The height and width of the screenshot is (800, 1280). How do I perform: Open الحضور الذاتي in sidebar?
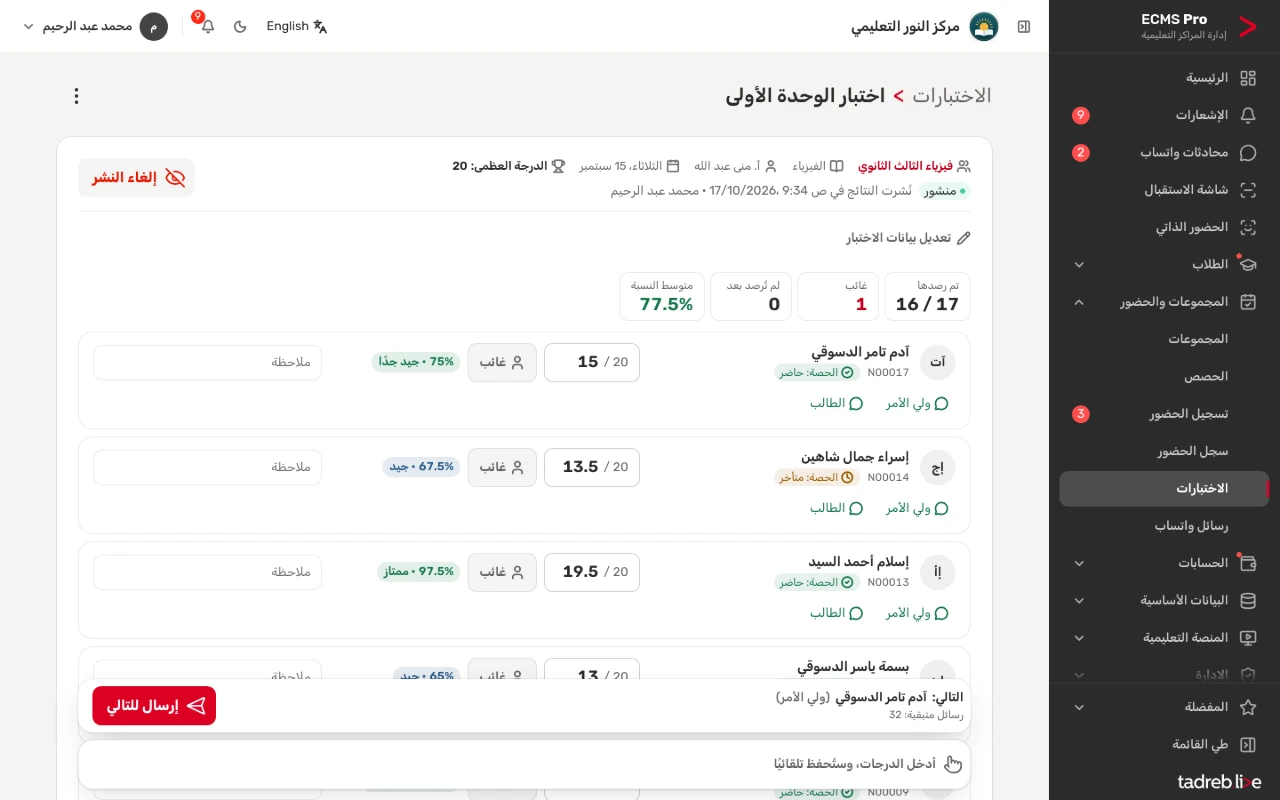[x=1164, y=227]
